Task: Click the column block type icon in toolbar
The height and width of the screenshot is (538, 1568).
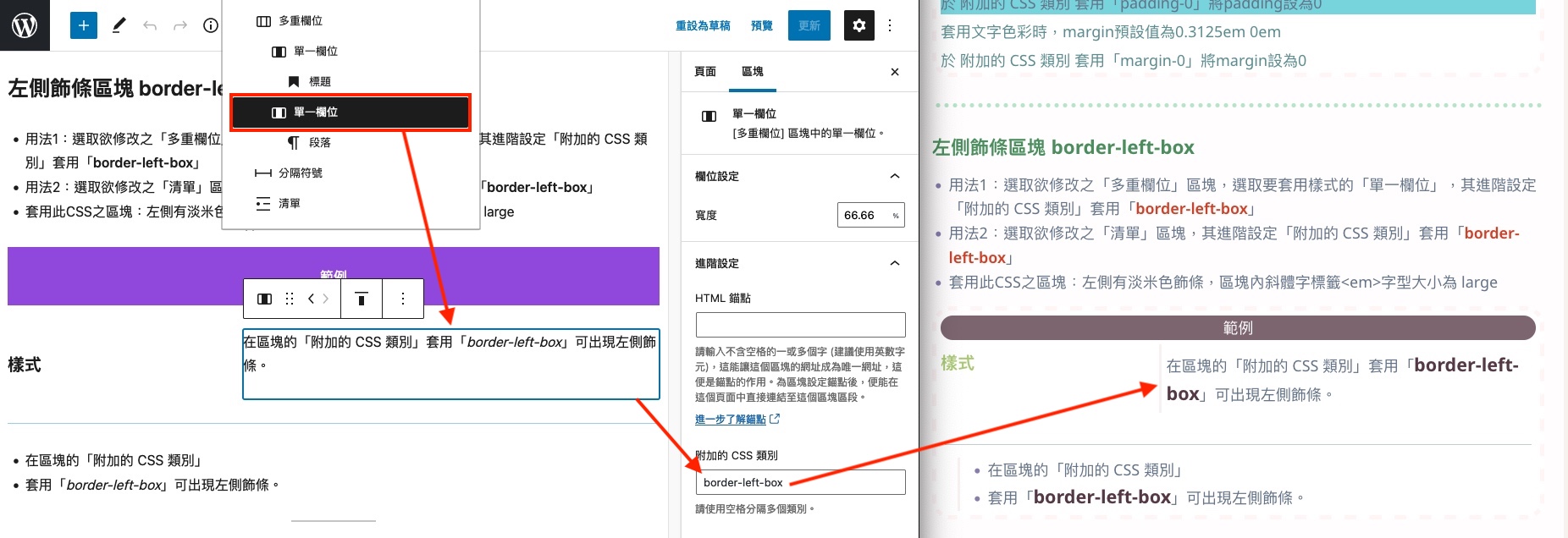Action: (265, 299)
